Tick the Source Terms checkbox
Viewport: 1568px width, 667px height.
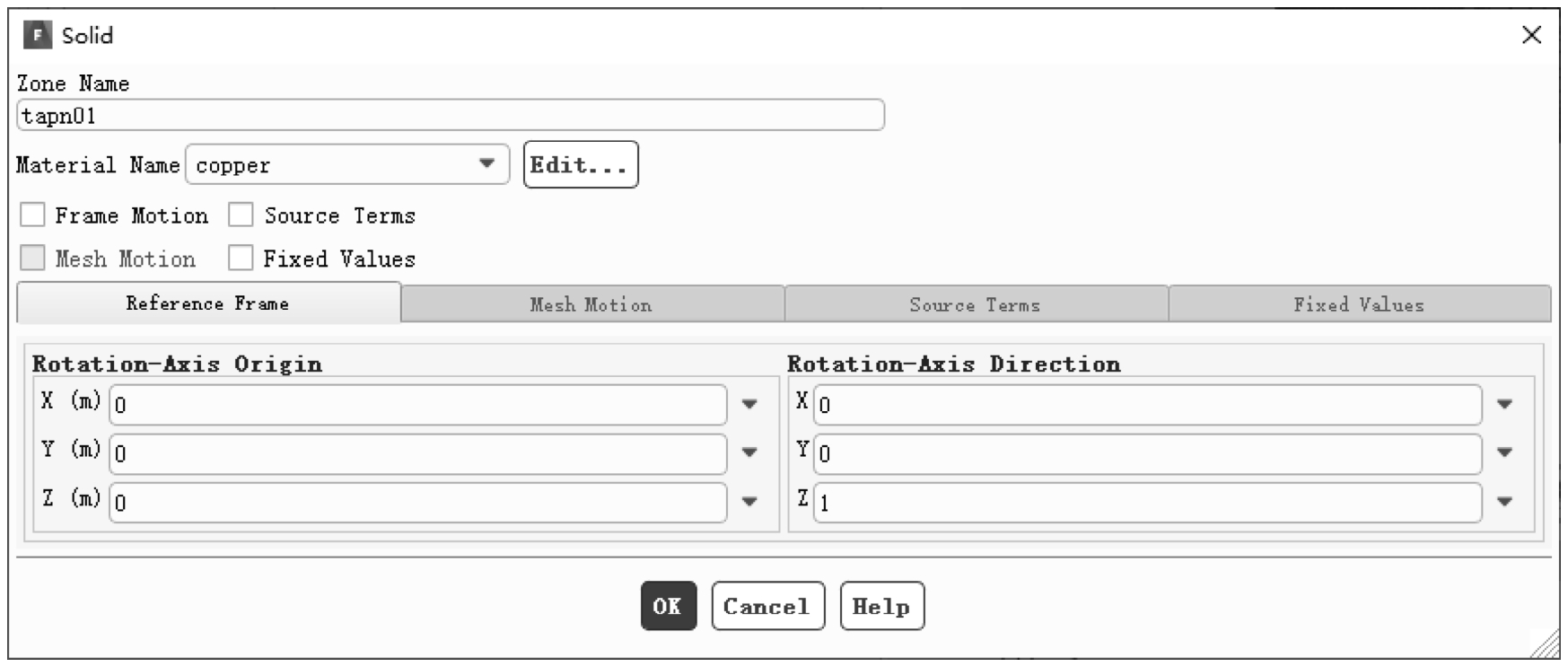[241, 215]
